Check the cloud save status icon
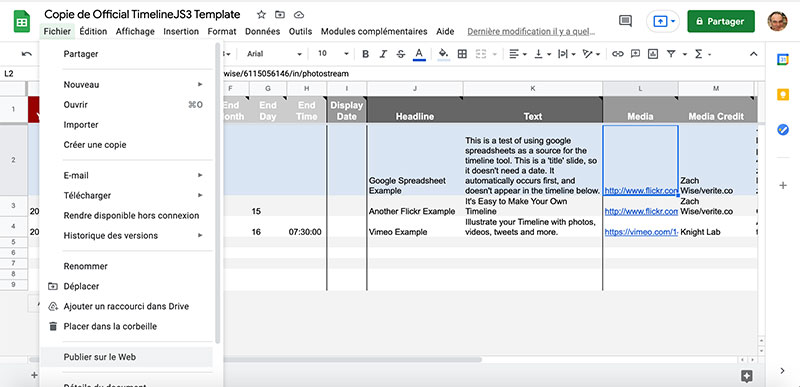Image resolution: width=800 pixels, height=387 pixels. 300,15
